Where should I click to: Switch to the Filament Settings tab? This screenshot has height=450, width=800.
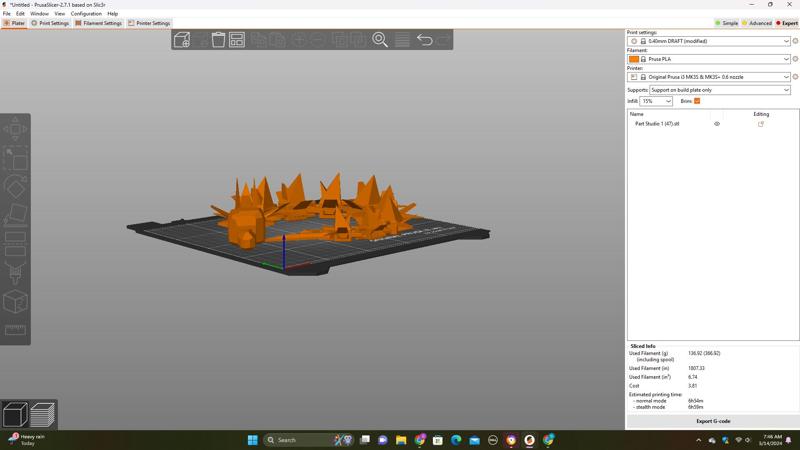click(98, 23)
